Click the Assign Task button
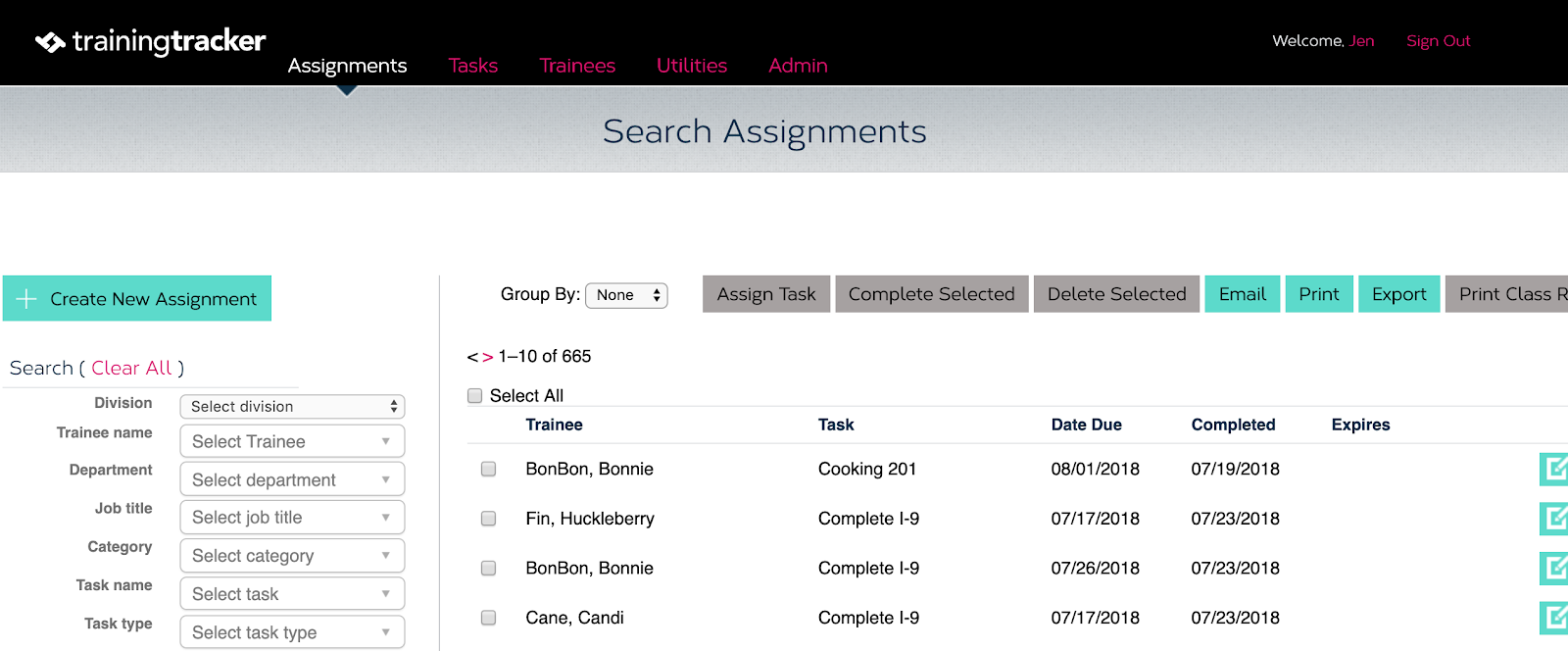 point(766,294)
